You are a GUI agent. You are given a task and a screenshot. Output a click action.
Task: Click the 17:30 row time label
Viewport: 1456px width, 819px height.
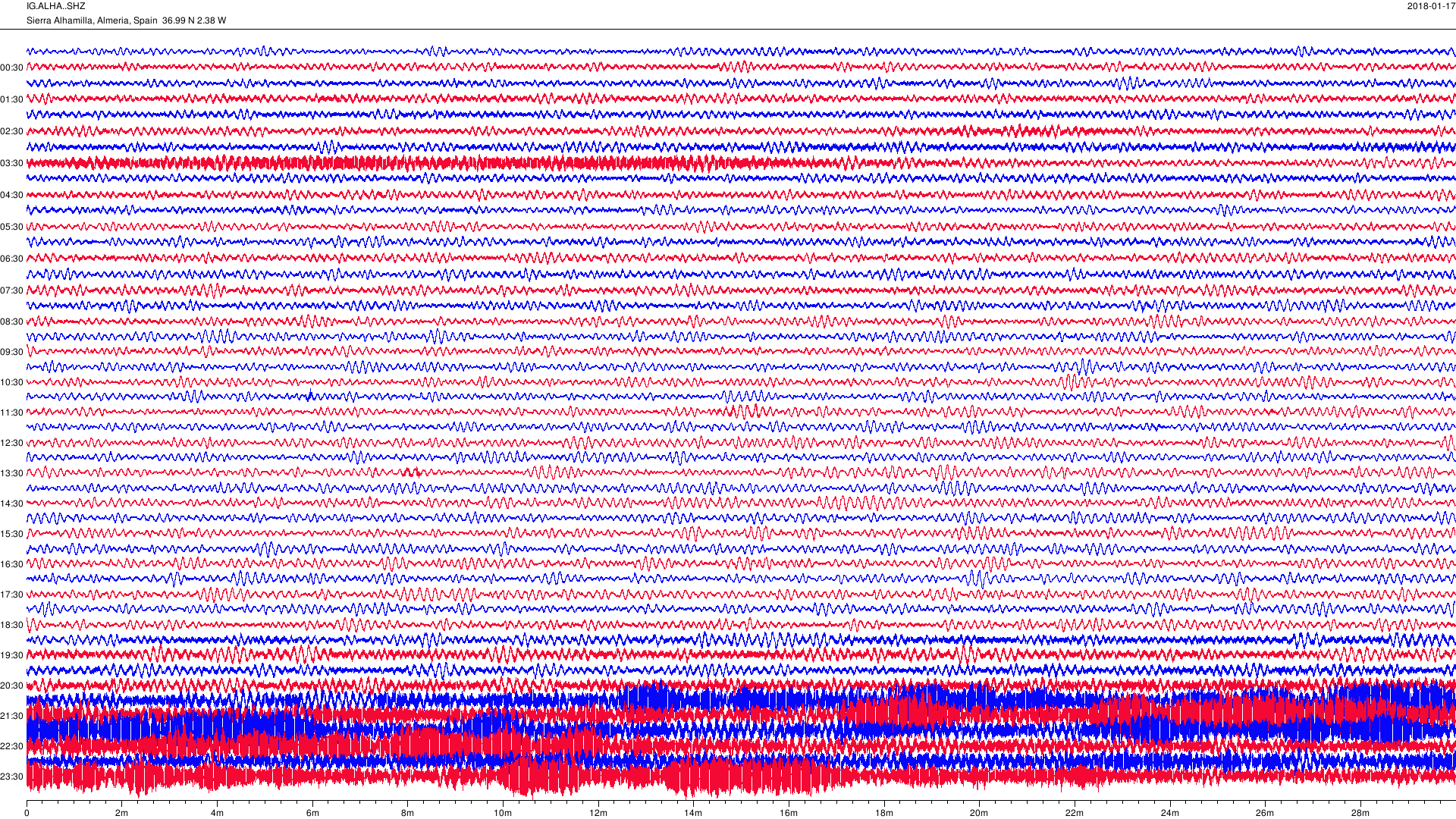coord(11,595)
